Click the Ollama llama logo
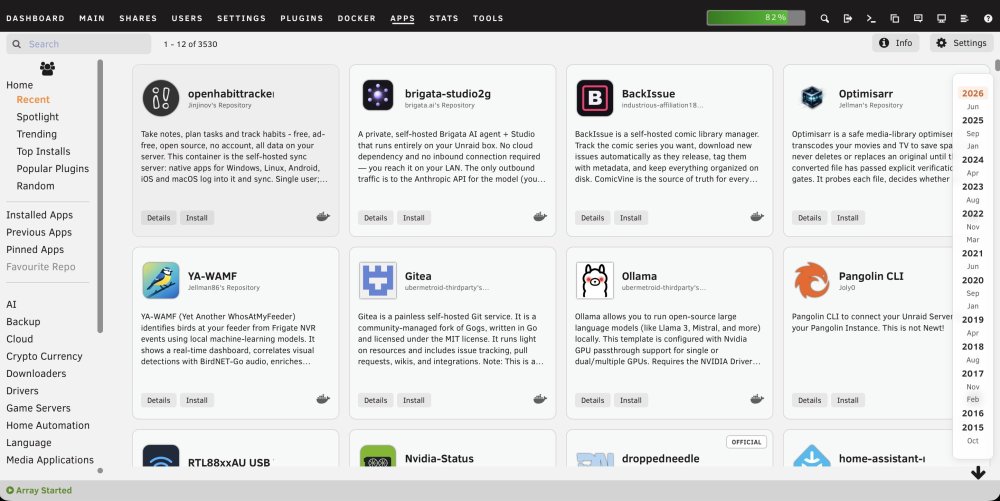Image resolution: width=1000 pixels, height=501 pixels. point(594,280)
